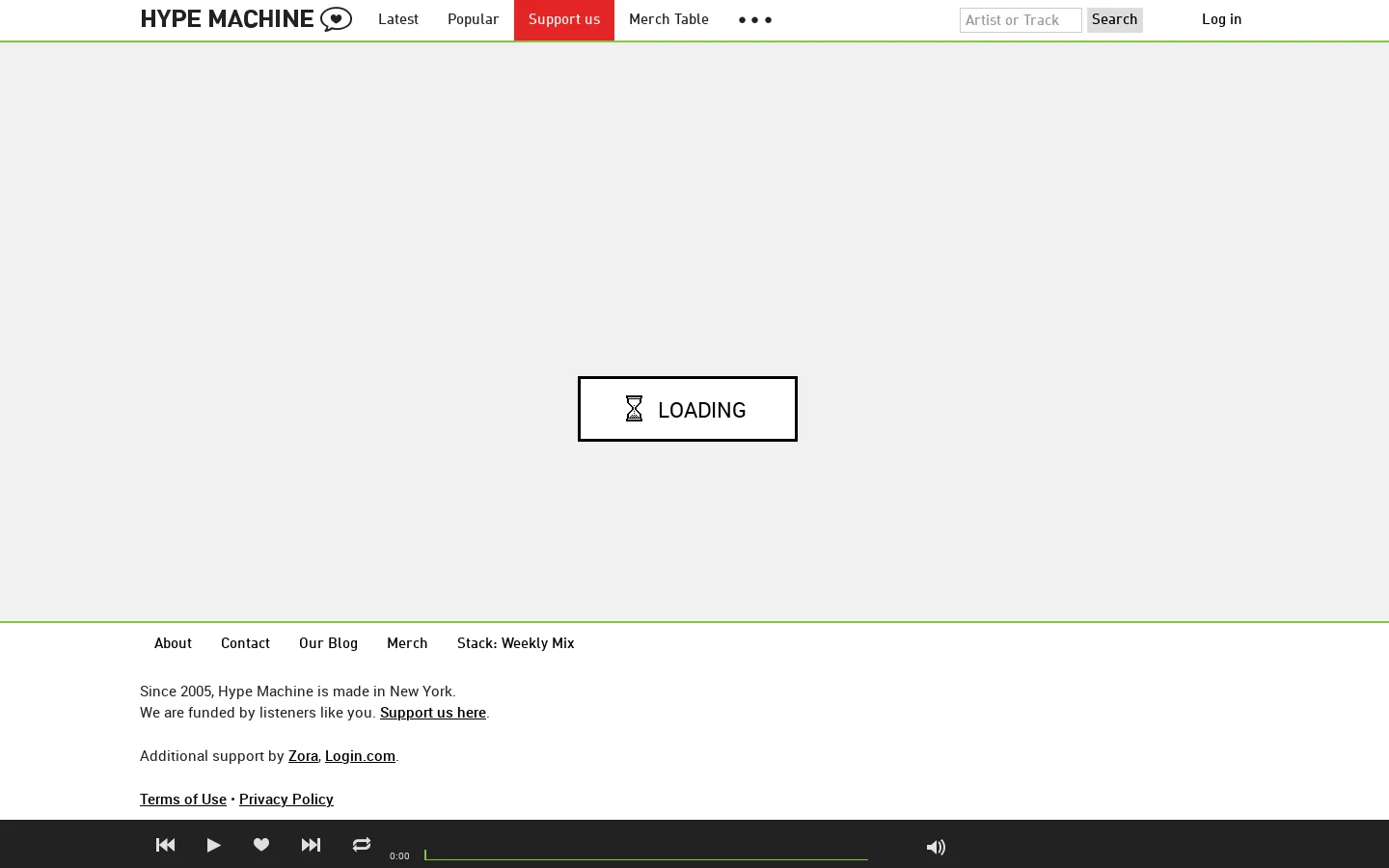This screenshot has width=1389, height=868.
Task: Open the Privacy Policy link
Action: (x=286, y=800)
